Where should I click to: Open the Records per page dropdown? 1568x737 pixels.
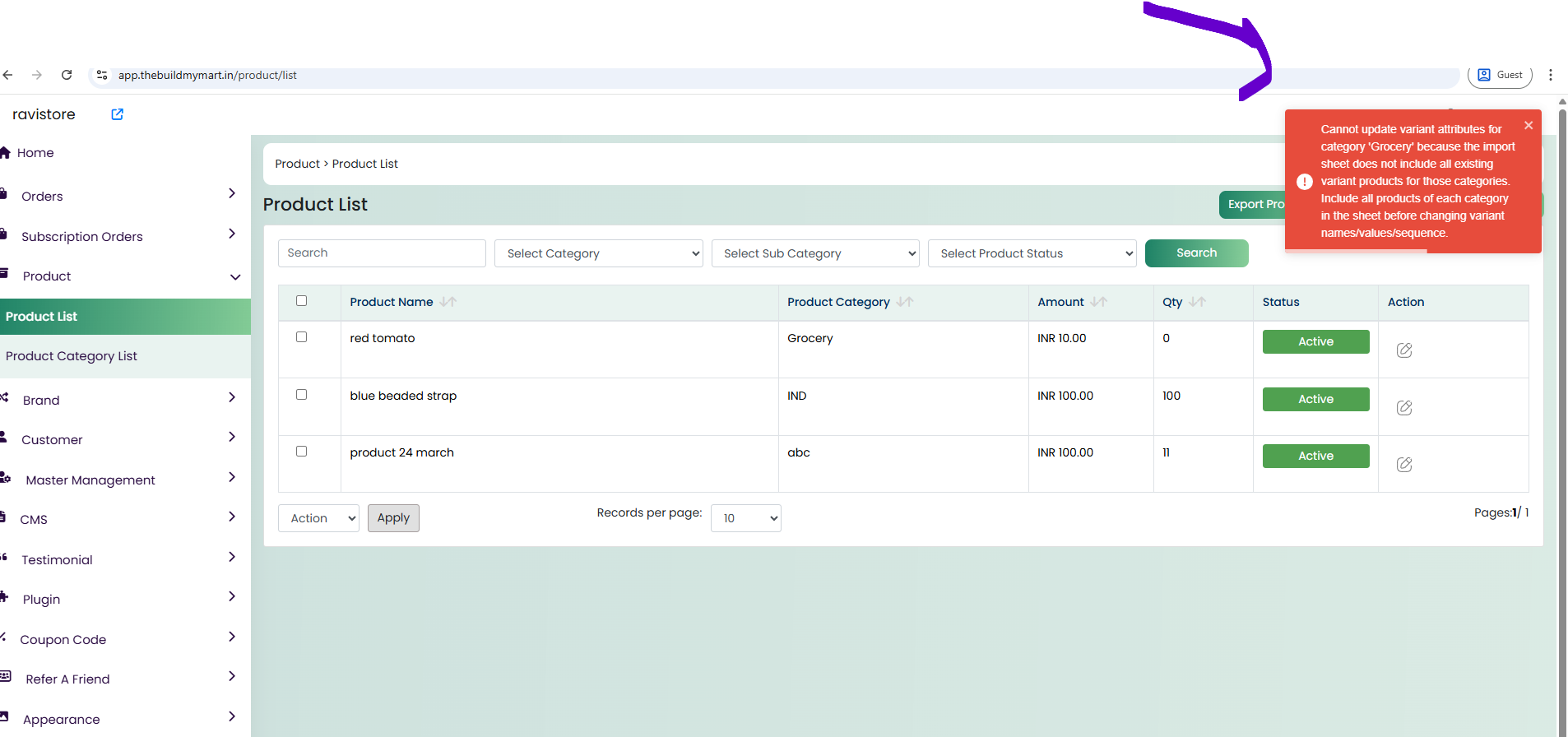(x=746, y=518)
